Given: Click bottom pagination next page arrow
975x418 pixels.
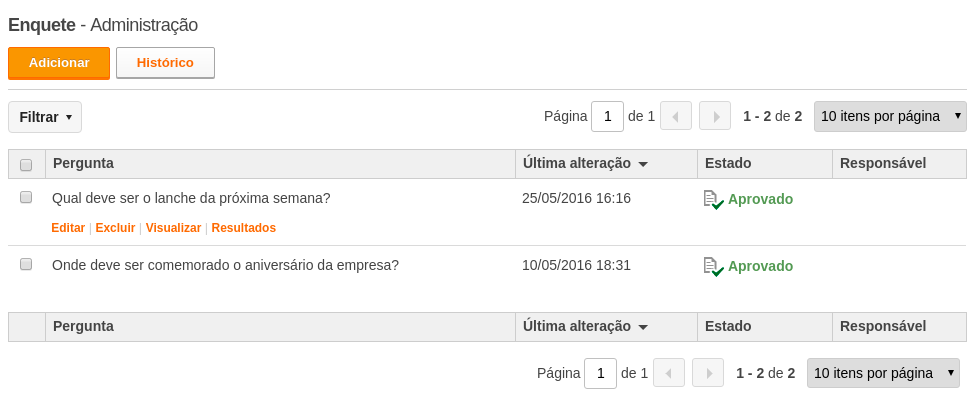Looking at the screenshot, I should tap(708, 373).
